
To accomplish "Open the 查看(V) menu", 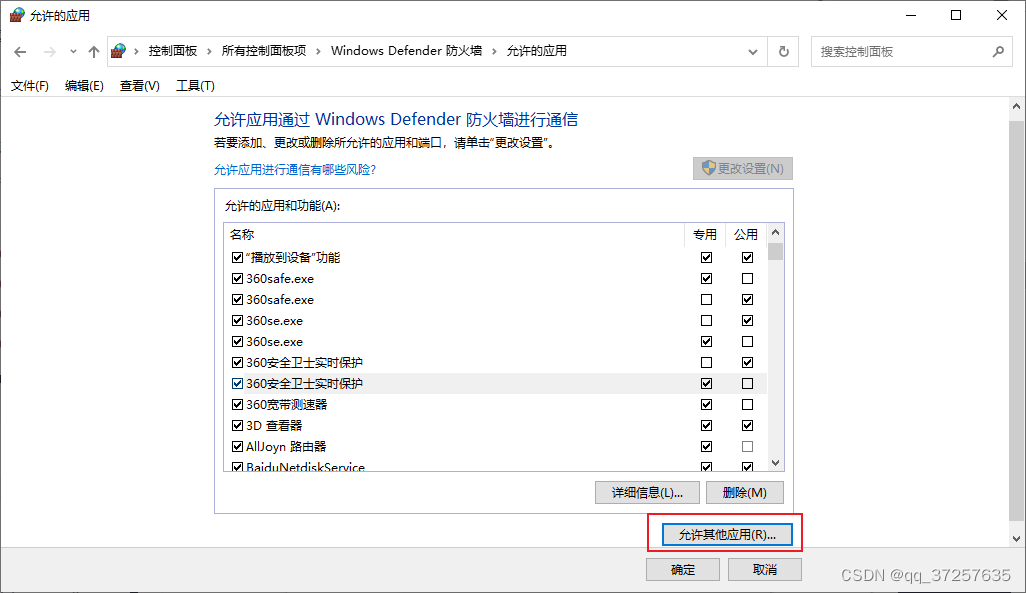I will click(139, 86).
